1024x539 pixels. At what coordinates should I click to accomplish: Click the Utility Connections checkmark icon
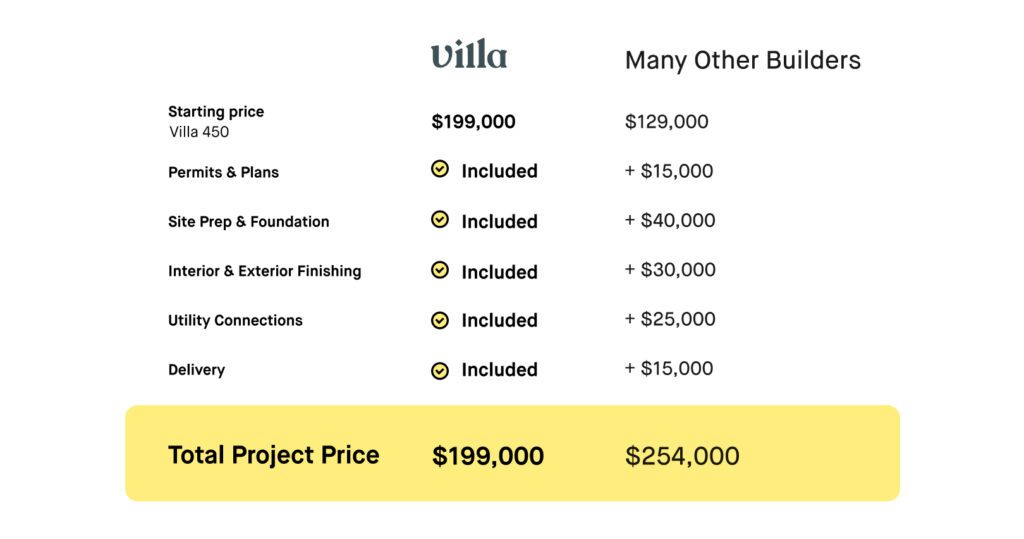(440, 320)
